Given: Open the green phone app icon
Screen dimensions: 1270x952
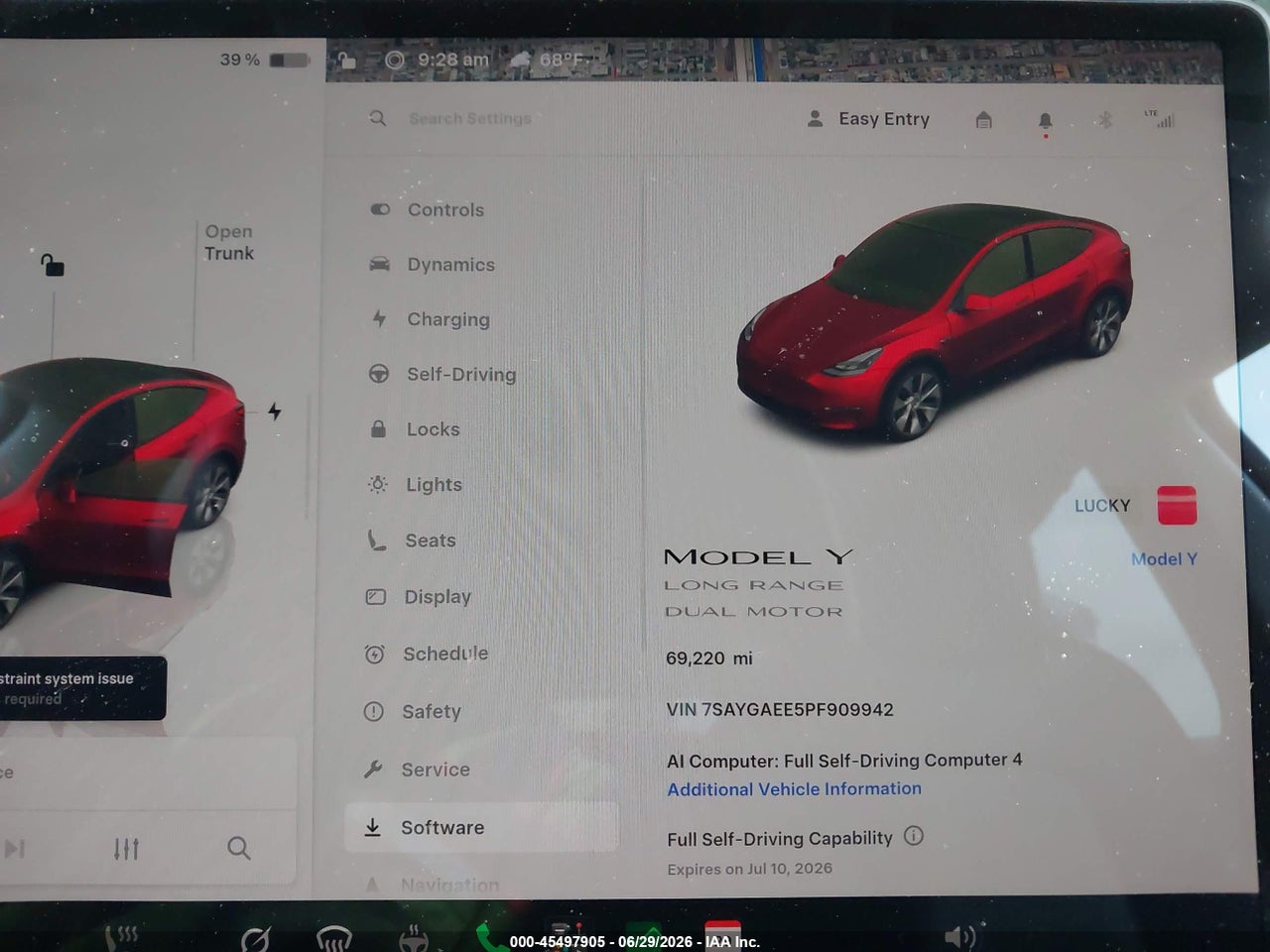Looking at the screenshot, I should click(x=488, y=936).
